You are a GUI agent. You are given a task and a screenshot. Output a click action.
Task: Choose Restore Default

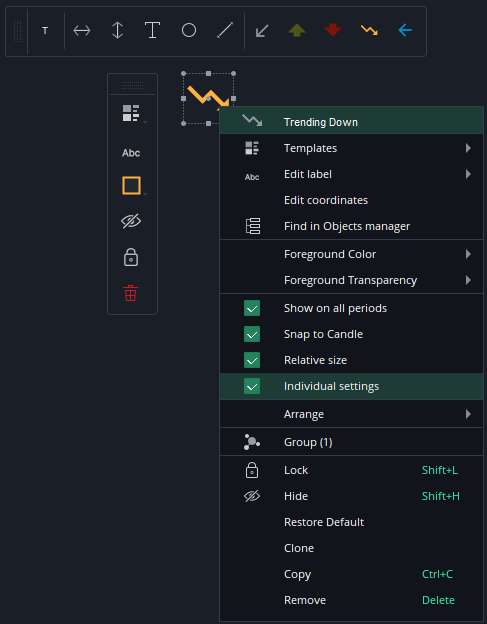point(351,522)
